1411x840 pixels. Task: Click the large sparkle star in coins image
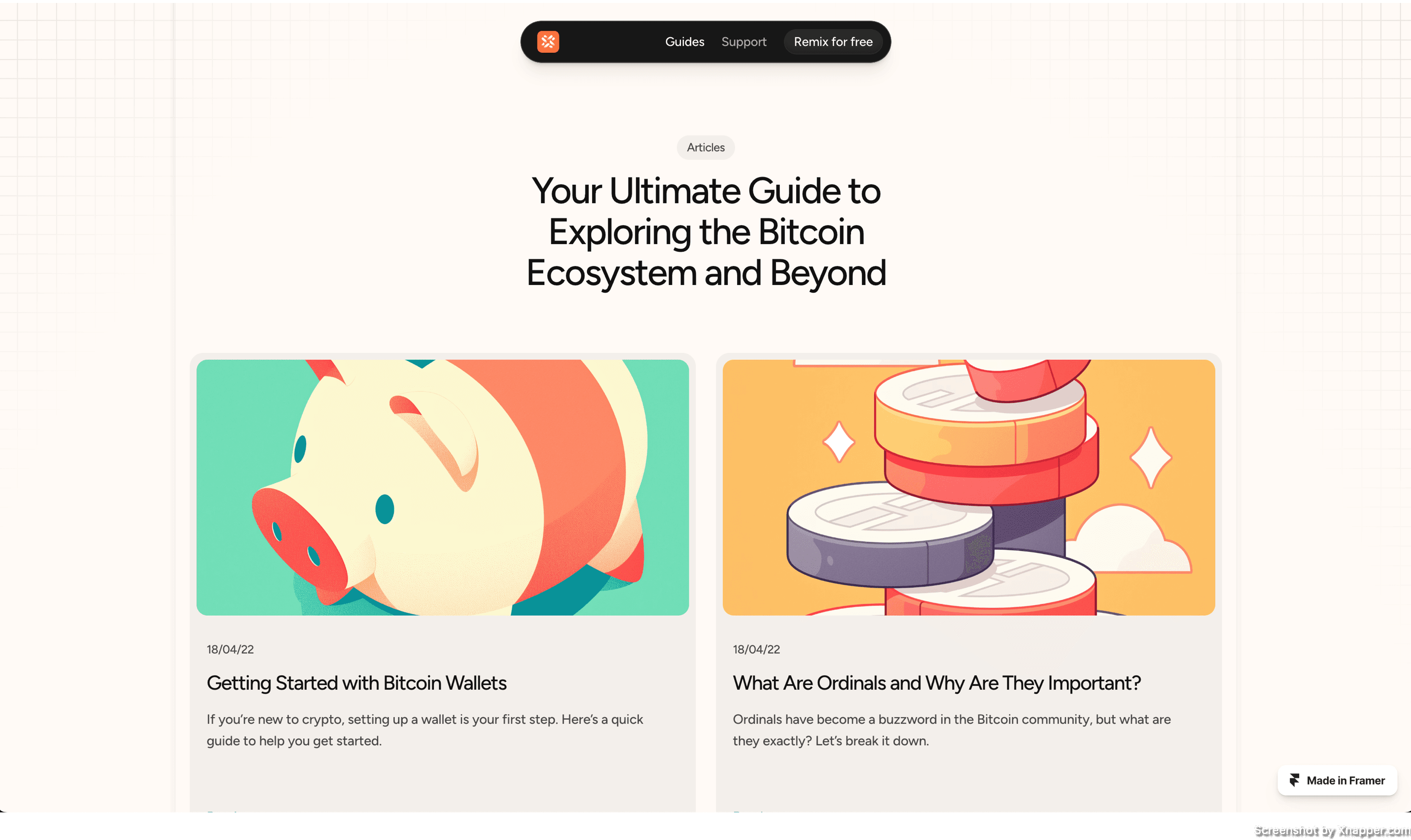pyautogui.click(x=1151, y=457)
